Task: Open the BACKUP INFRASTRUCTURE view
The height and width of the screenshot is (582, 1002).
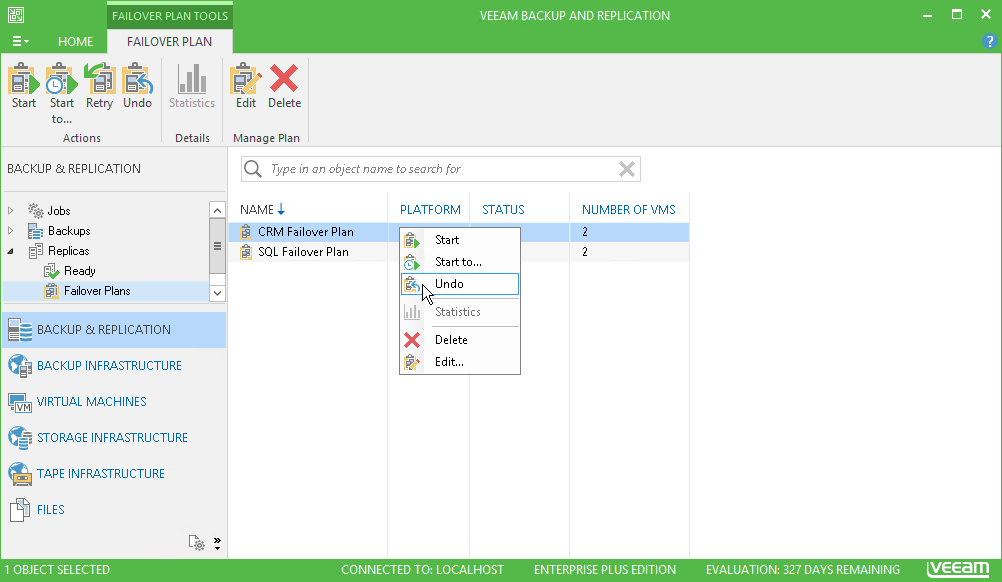Action: pyautogui.click(x=109, y=365)
